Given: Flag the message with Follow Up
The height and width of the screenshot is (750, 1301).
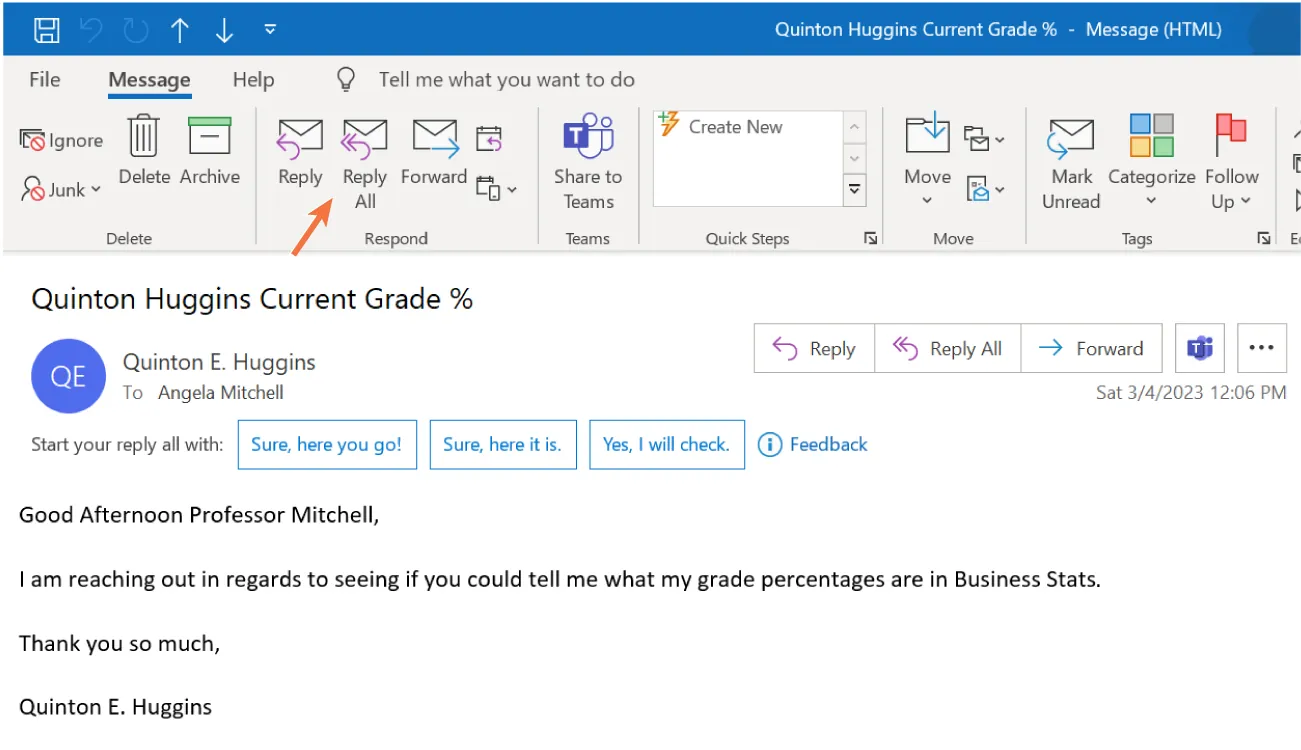Looking at the screenshot, I should click(1231, 160).
